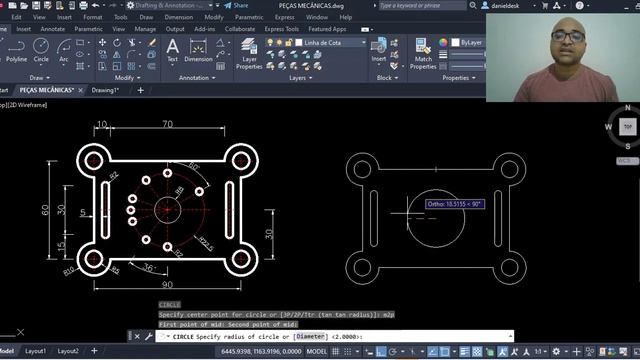Click the MODEL space button in status bar
This screenshot has height=360, width=640.
[317, 351]
